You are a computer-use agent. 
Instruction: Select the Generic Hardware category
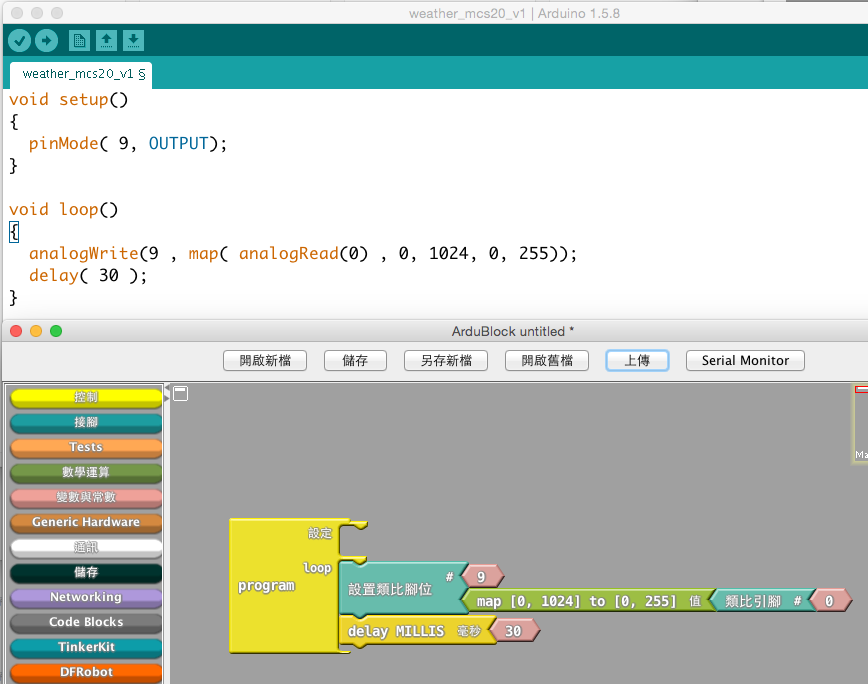pyautogui.click(x=85, y=522)
